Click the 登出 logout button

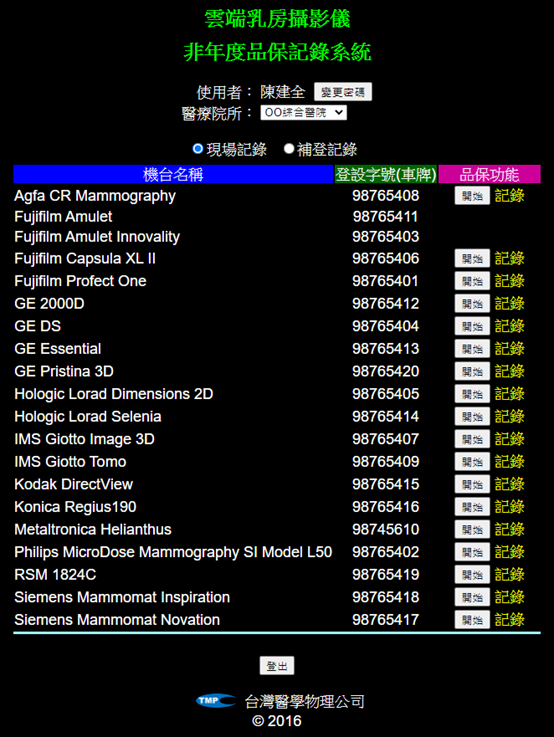(277, 666)
